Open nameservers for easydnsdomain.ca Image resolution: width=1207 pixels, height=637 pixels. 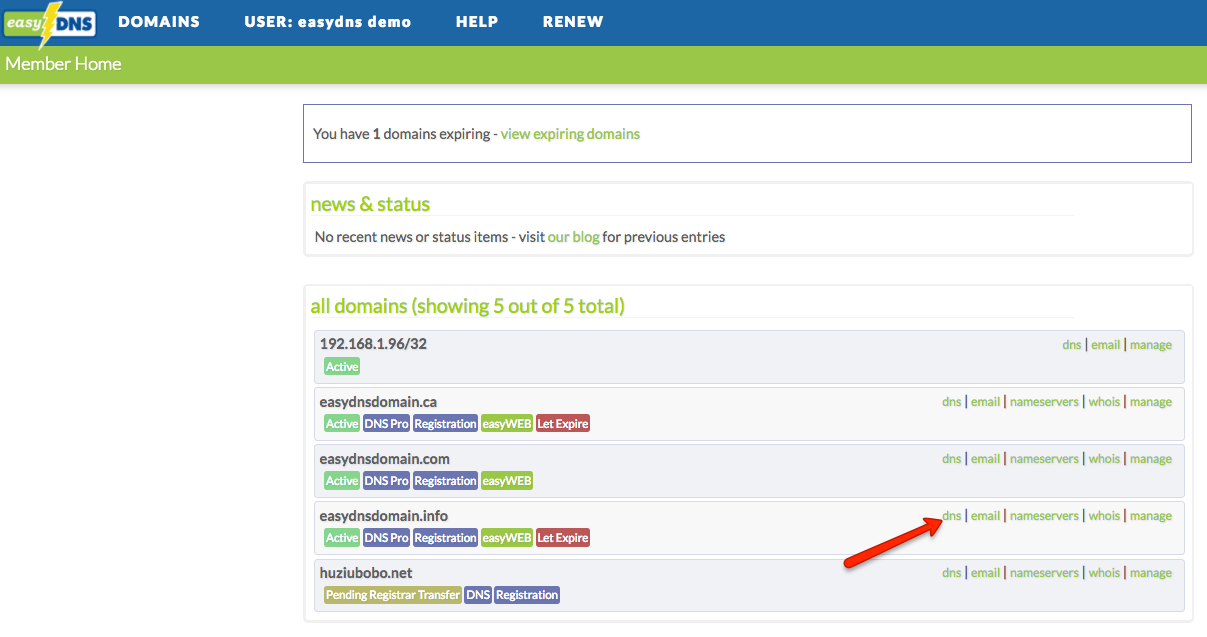tap(1044, 402)
